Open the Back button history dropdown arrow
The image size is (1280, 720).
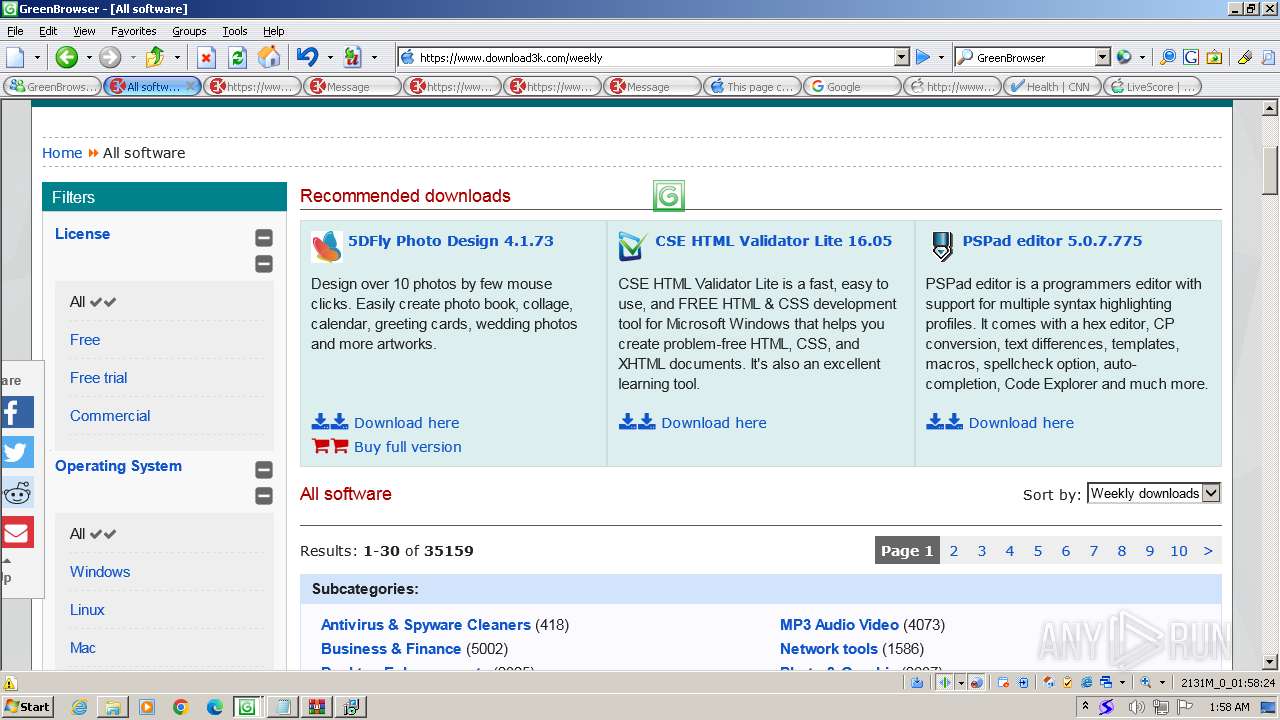pyautogui.click(x=88, y=57)
